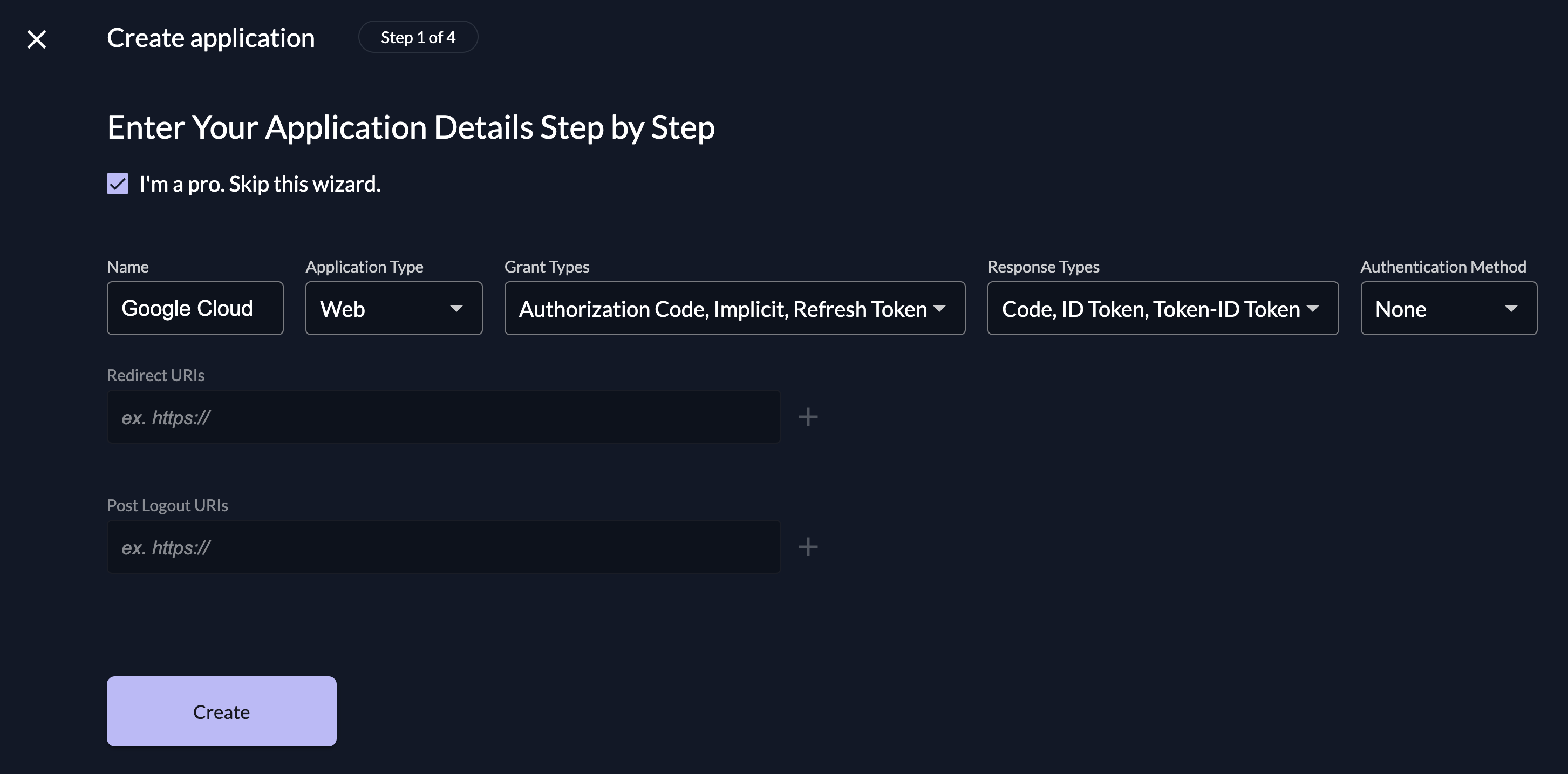The height and width of the screenshot is (774, 1568).
Task: Uncheck 'I'm a pro. Skip this wizard.'
Action: coord(118,184)
